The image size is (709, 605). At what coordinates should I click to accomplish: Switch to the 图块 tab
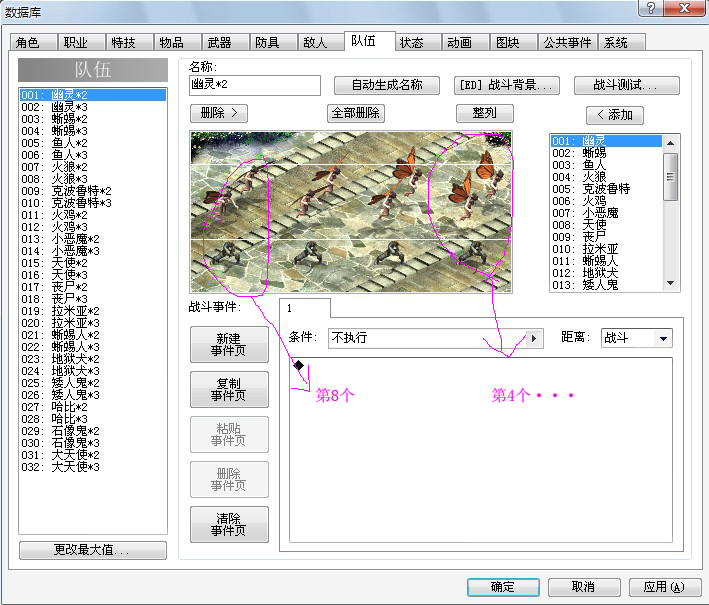(514, 43)
